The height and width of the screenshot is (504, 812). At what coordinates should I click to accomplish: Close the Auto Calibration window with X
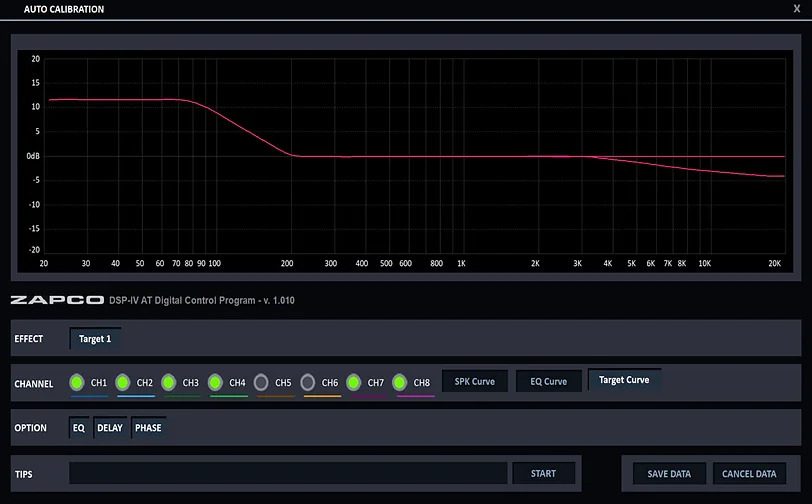(797, 9)
